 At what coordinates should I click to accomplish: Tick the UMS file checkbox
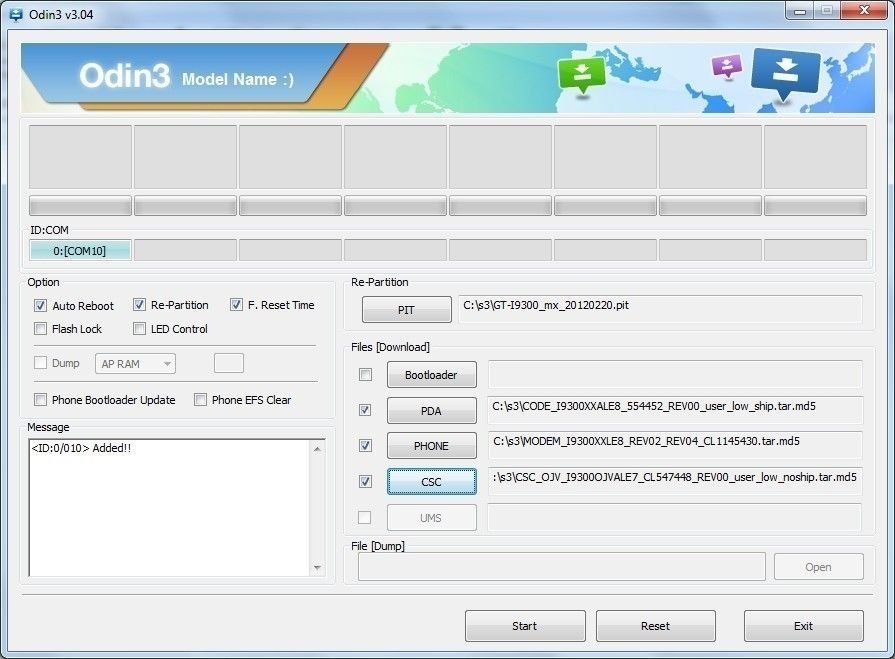point(364,518)
